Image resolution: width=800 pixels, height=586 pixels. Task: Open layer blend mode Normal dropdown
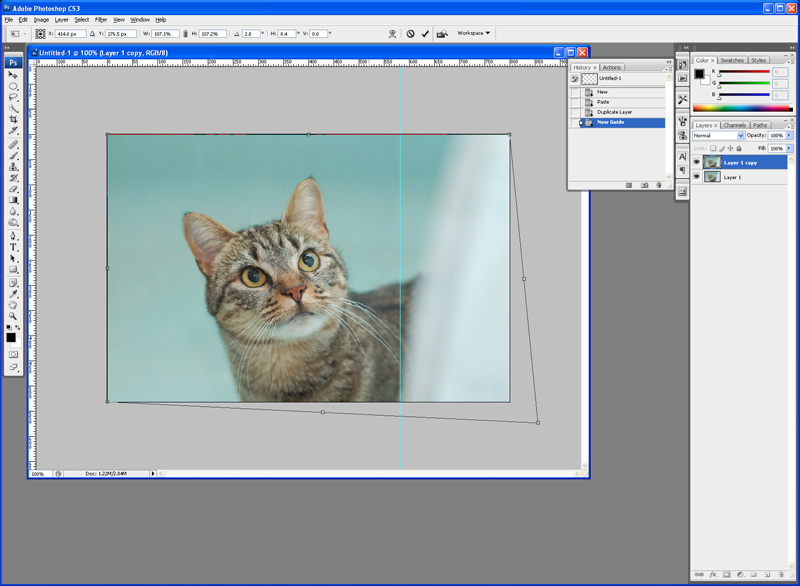coord(718,135)
